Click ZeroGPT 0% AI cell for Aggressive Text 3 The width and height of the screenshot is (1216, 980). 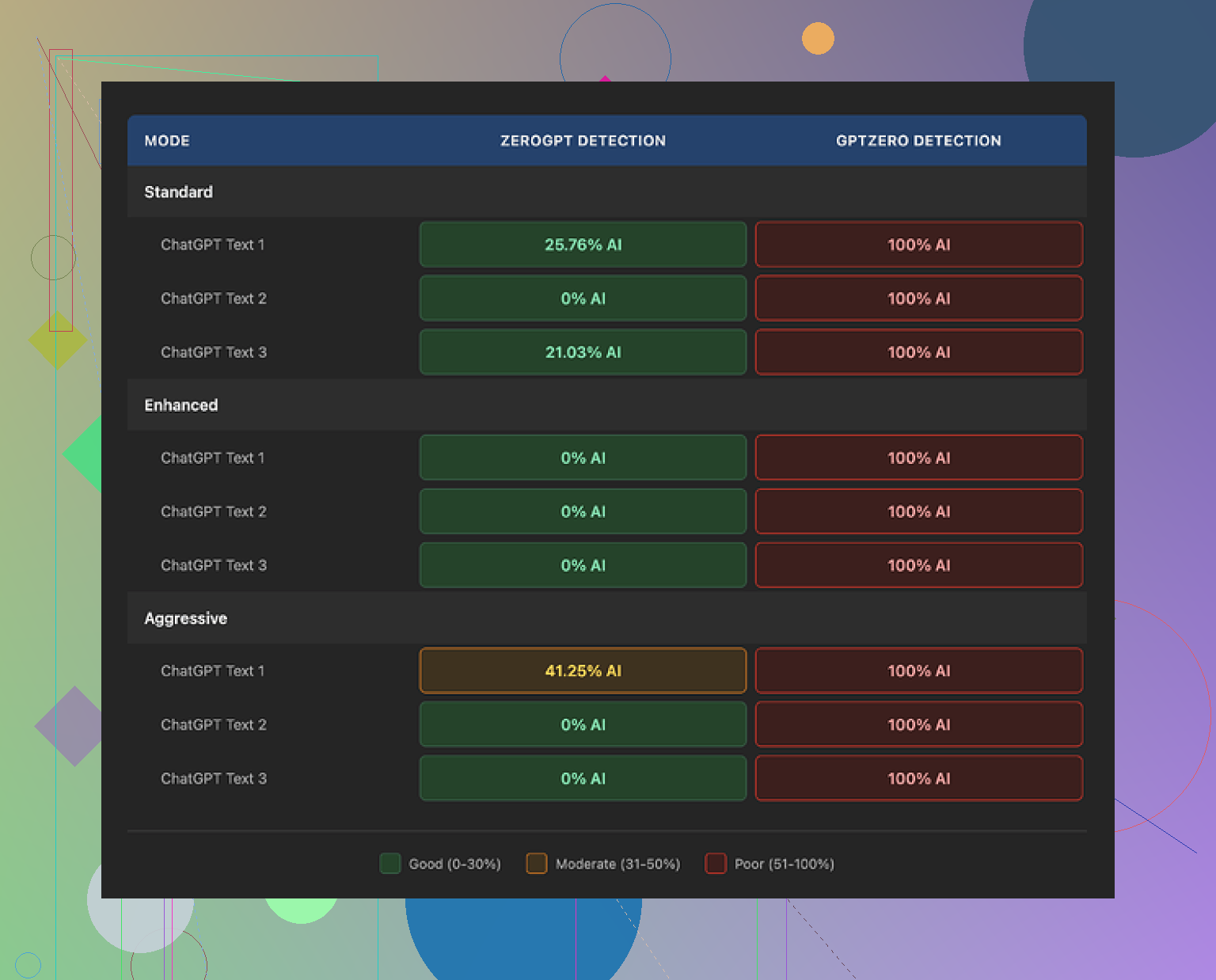(x=583, y=778)
